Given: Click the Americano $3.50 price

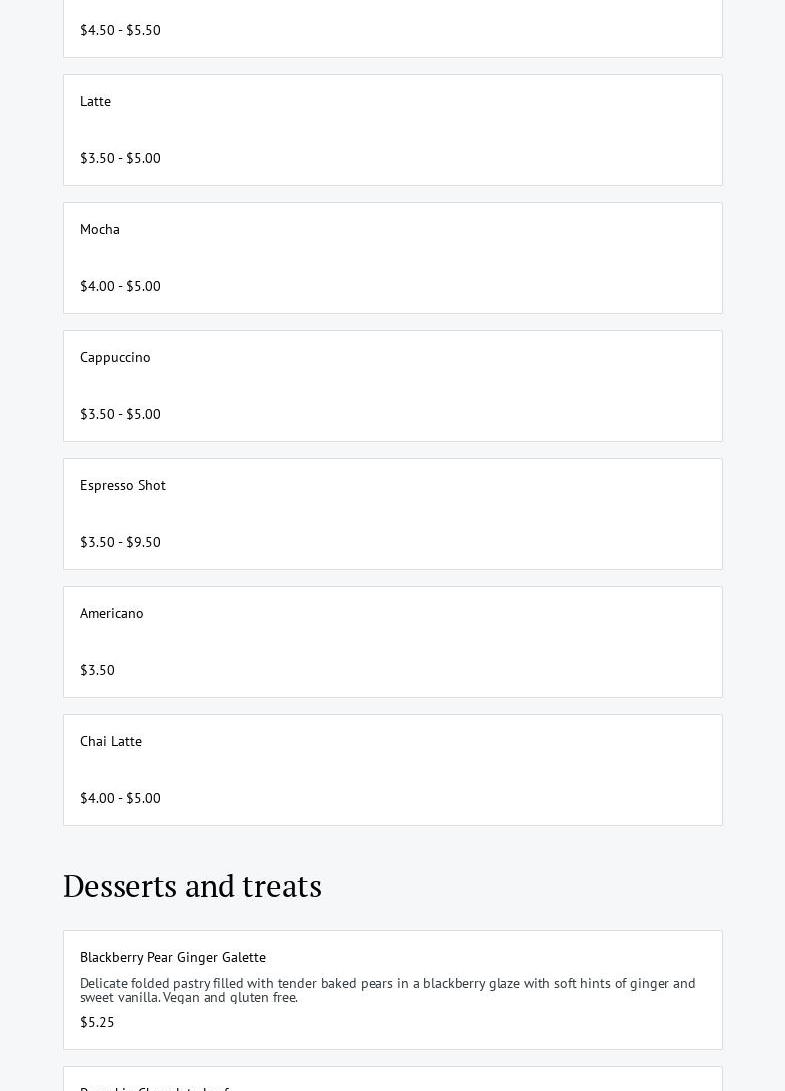Looking at the screenshot, I should (97, 670).
